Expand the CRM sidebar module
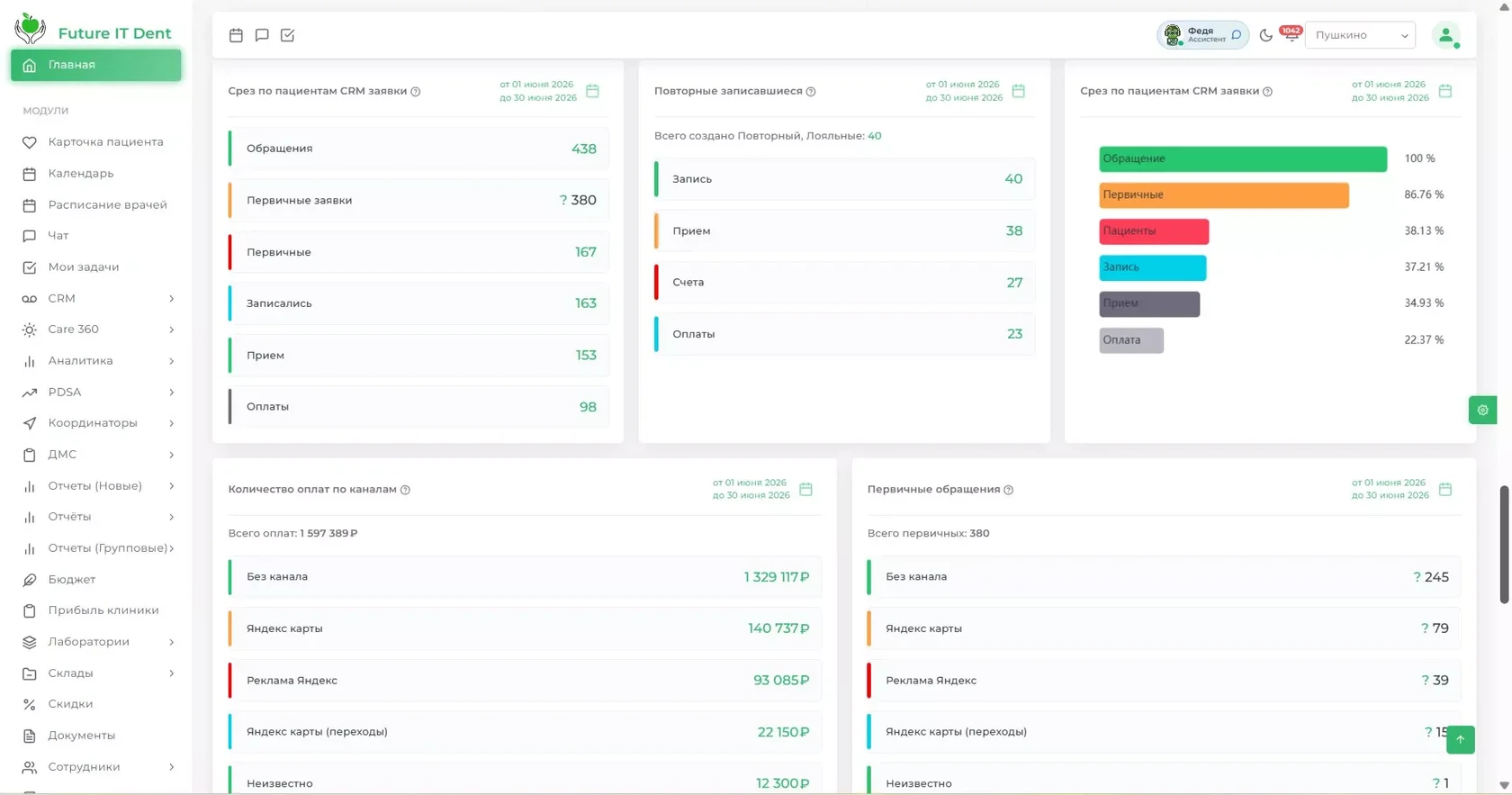Image resolution: width=1512 pixels, height=795 pixels. (x=96, y=298)
